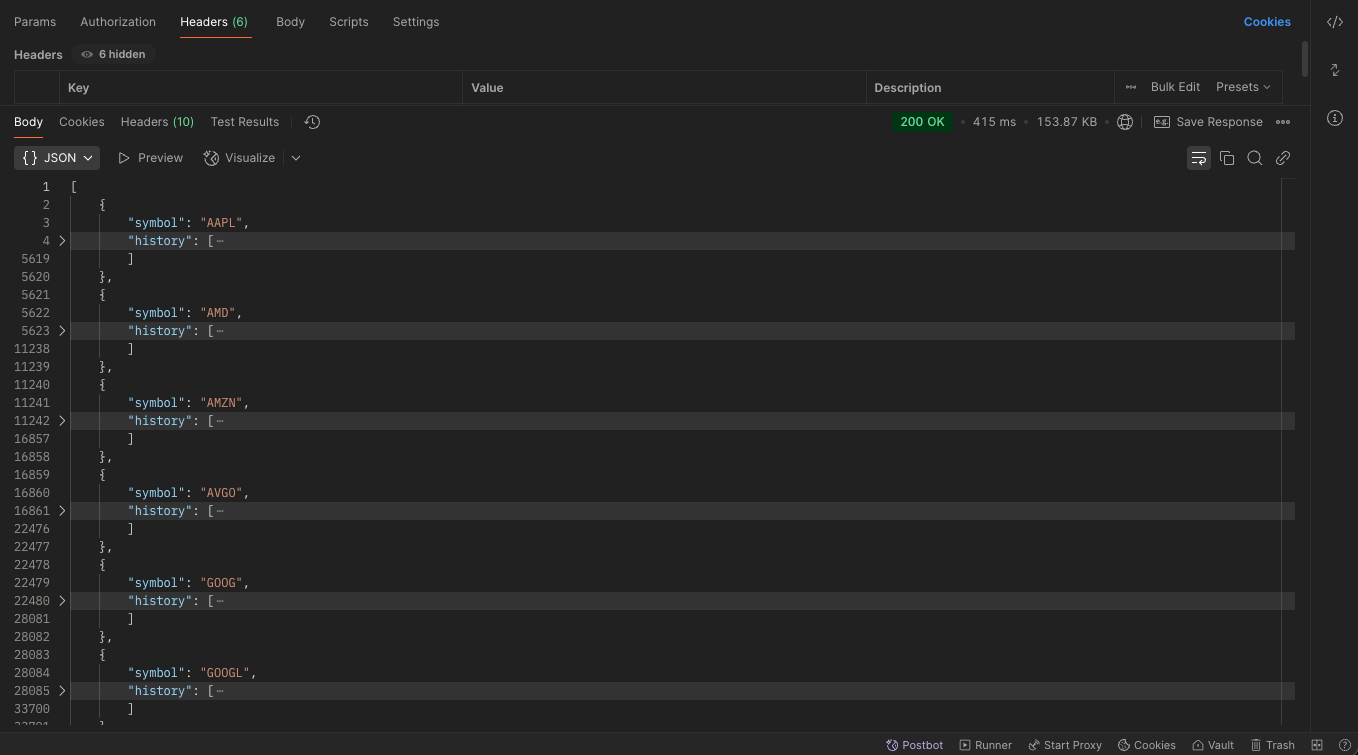Open the response history clock icon
The height and width of the screenshot is (755, 1358).
click(x=312, y=122)
